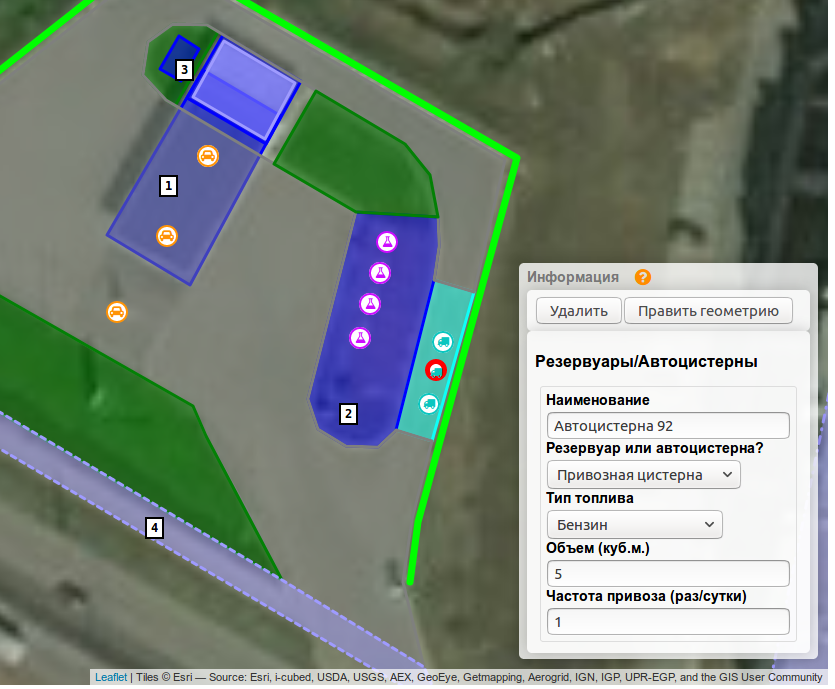Screen dimensions: 835x689
Task: Select the red highlighted tanker truck marker
Action: (435, 370)
